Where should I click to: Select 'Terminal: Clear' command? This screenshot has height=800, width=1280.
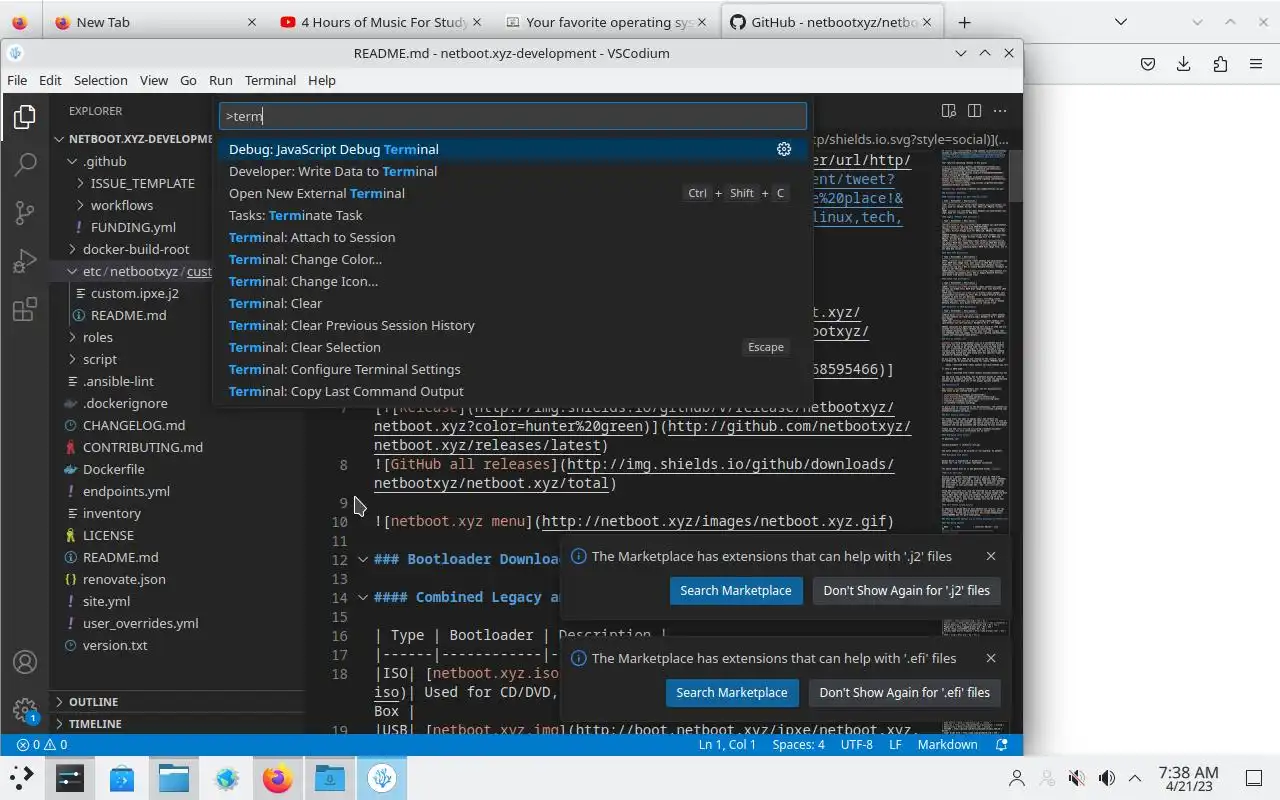point(512,303)
